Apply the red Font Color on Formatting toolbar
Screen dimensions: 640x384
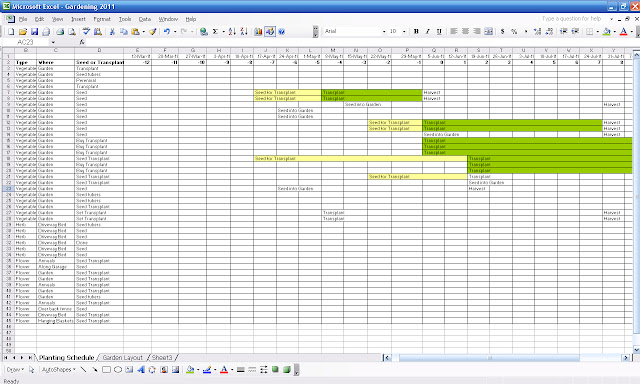[624, 31]
